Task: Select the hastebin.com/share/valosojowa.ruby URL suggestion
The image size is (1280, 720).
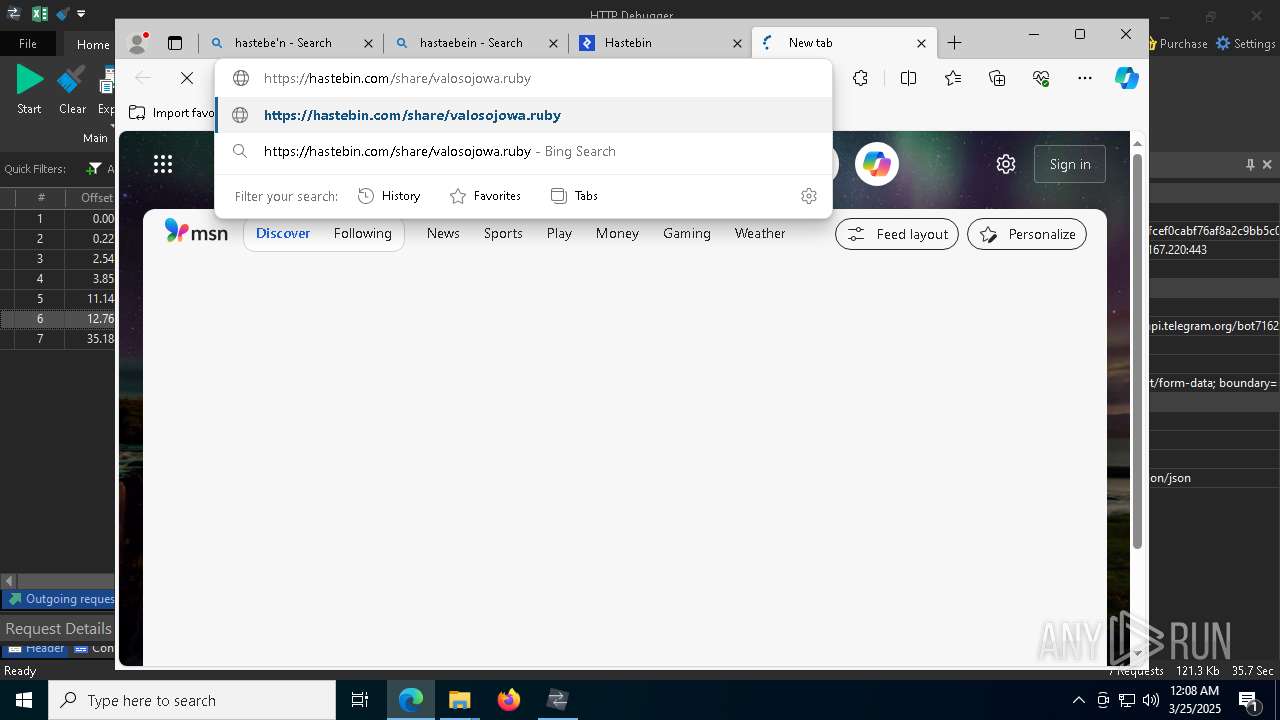Action: click(523, 115)
